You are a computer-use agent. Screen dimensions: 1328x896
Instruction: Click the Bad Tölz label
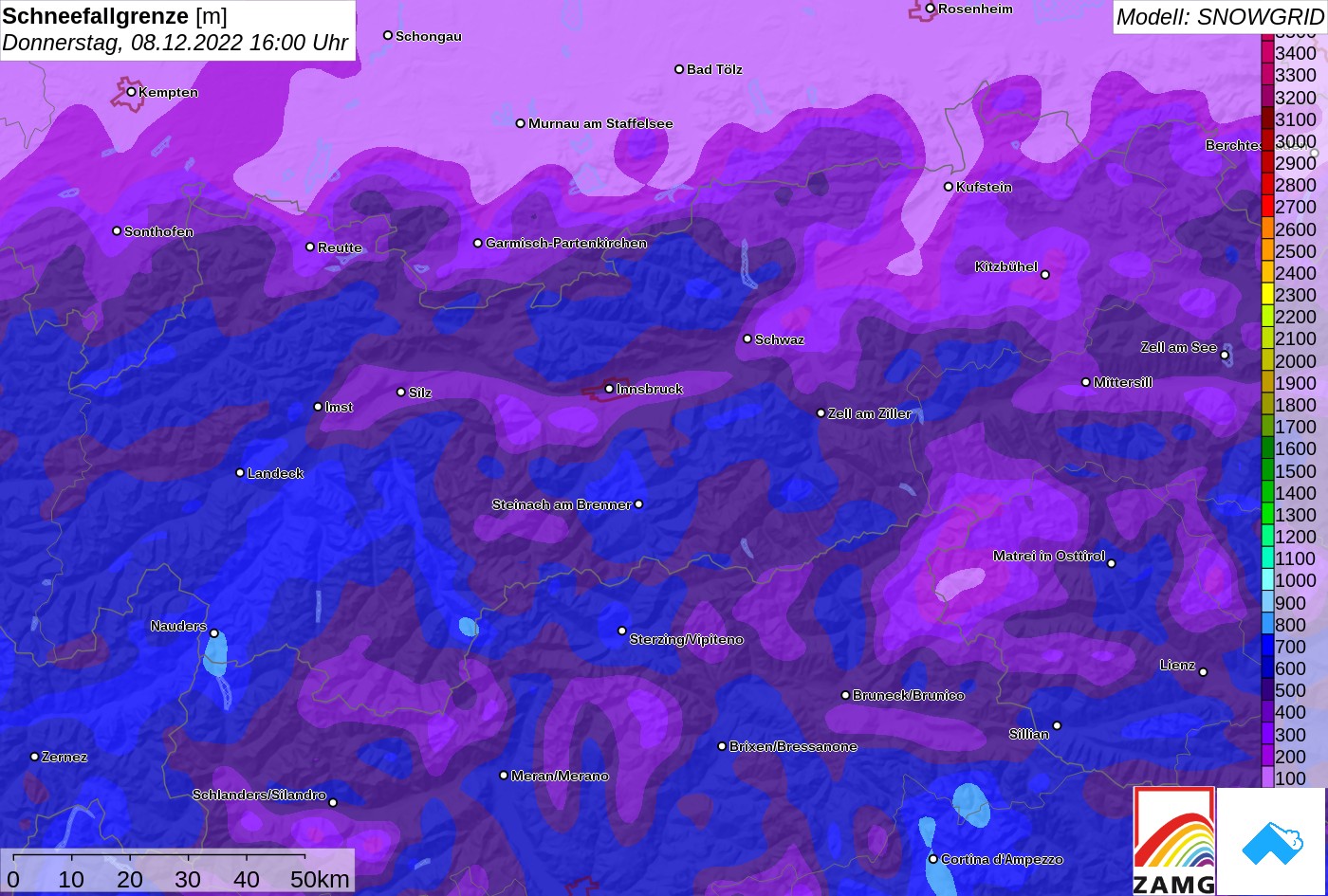tap(714, 69)
